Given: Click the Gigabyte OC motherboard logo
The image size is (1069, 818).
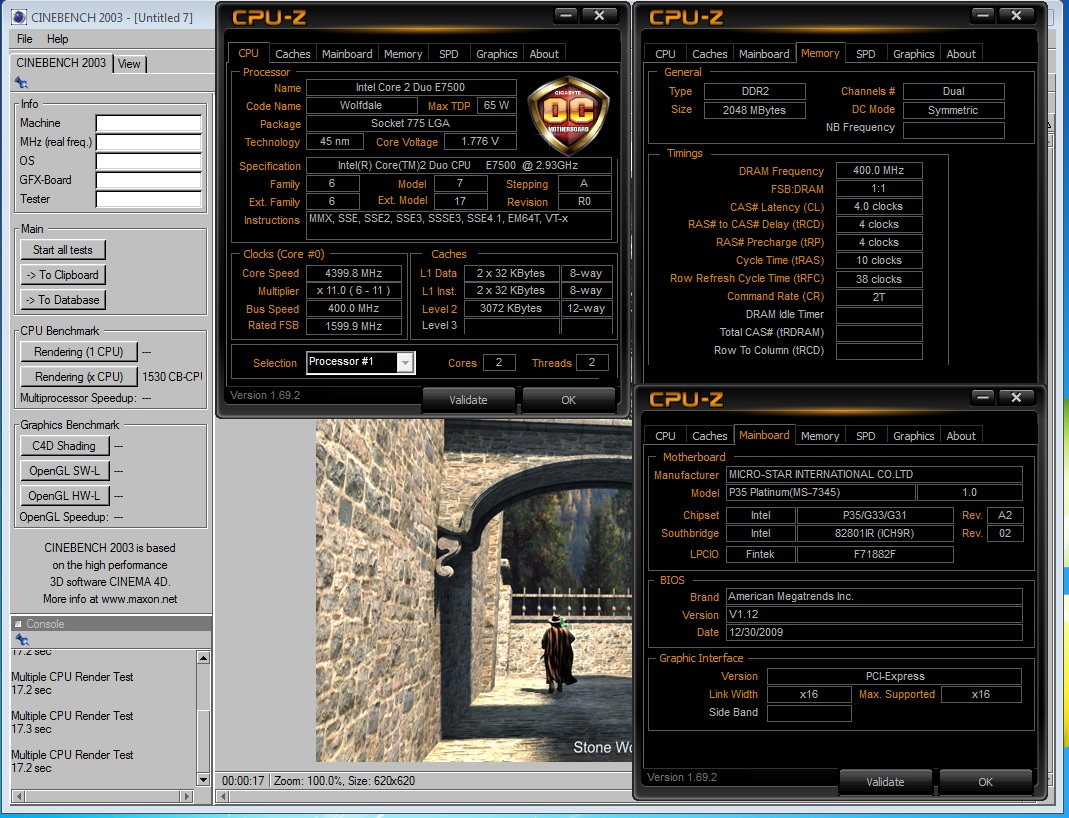Looking at the screenshot, I should click(569, 115).
